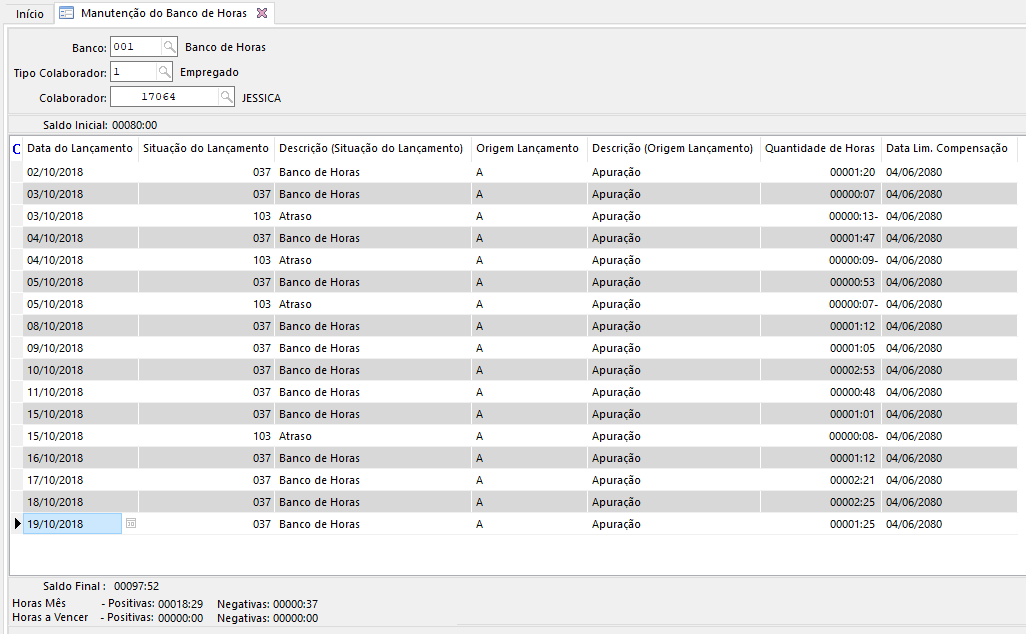Click the current row indicator arrow
Image resolution: width=1026 pixels, height=634 pixels.
click(x=15, y=524)
